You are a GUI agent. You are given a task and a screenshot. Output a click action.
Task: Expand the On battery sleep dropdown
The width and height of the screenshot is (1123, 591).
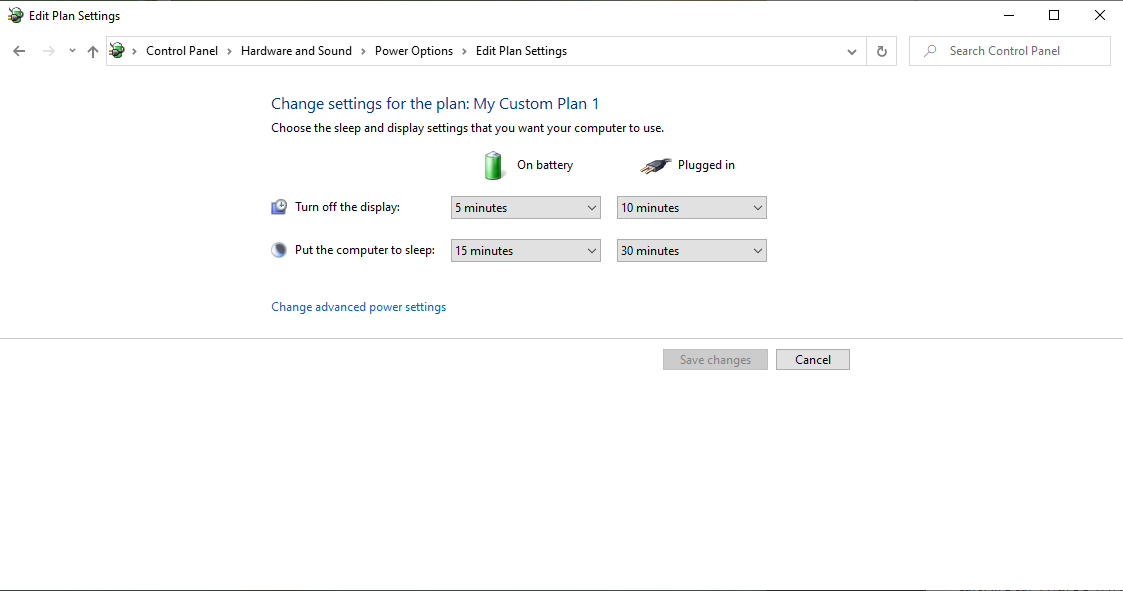pos(525,251)
